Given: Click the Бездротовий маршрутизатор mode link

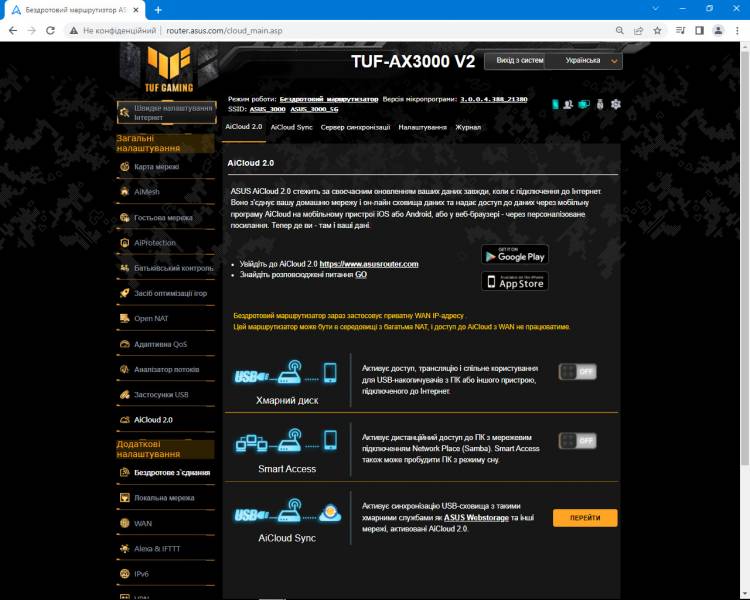Looking at the screenshot, I should 329,100.
